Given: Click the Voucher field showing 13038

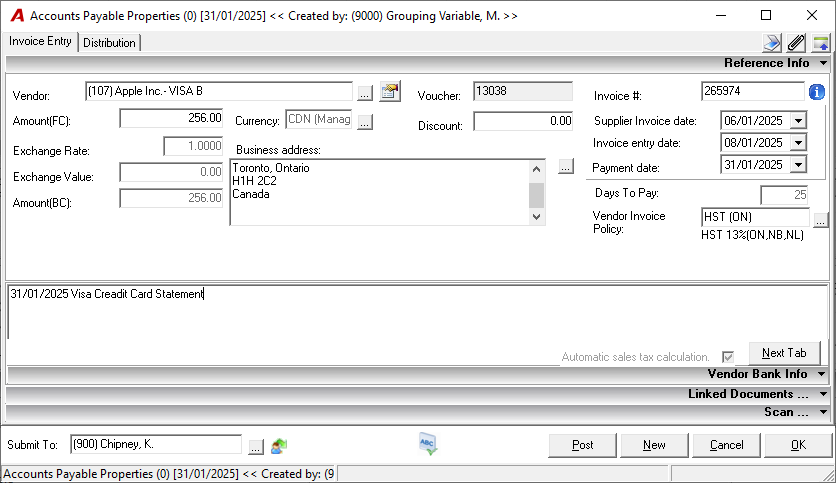Looking at the screenshot, I should click(x=523, y=91).
